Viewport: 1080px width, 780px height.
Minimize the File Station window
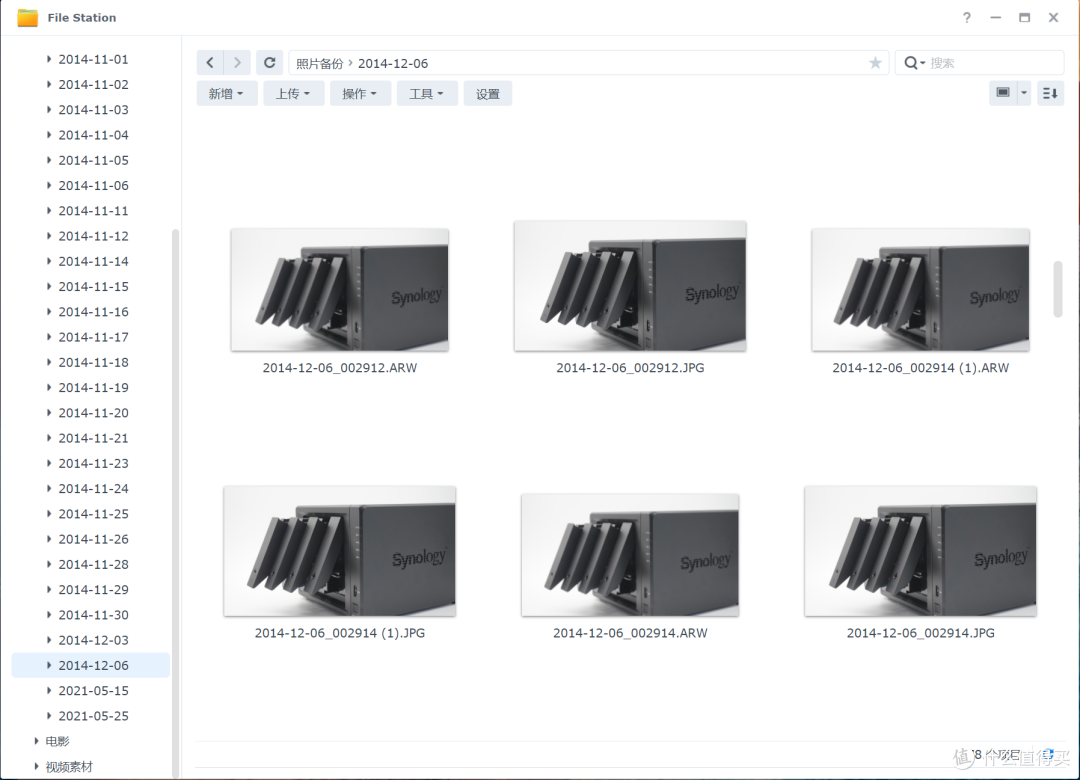(x=995, y=18)
